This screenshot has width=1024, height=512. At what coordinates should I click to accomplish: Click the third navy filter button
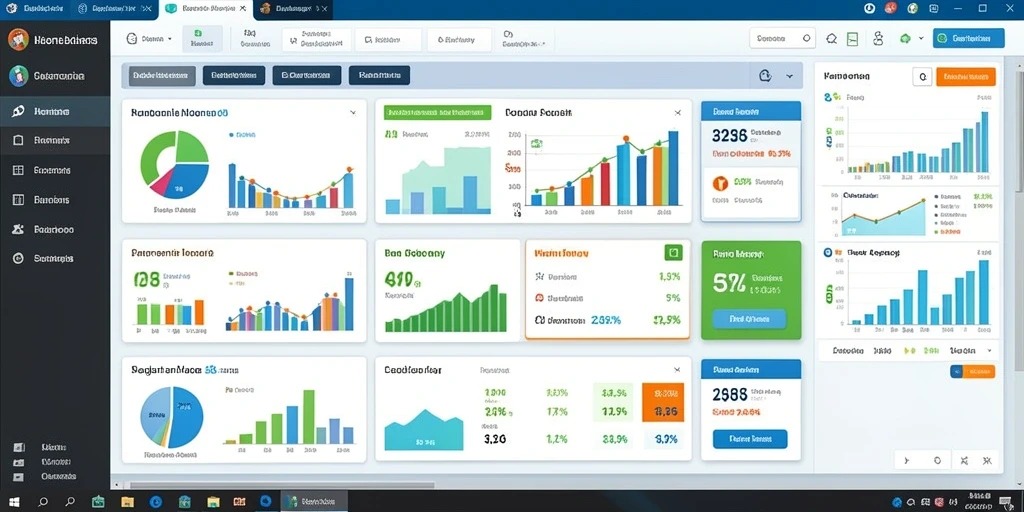(306, 75)
